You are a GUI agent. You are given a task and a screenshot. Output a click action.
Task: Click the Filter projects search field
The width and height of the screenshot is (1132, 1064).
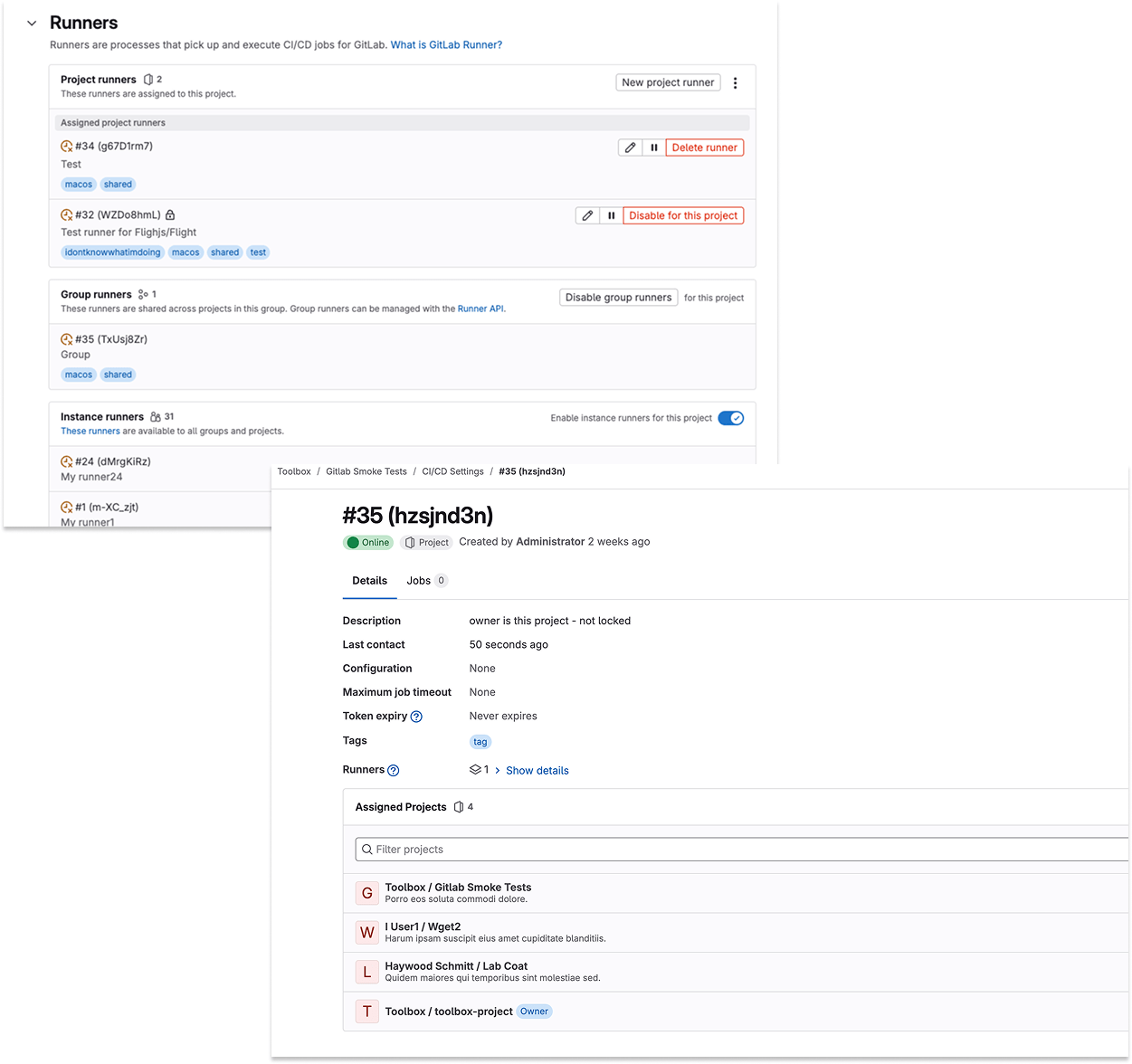[742, 850]
